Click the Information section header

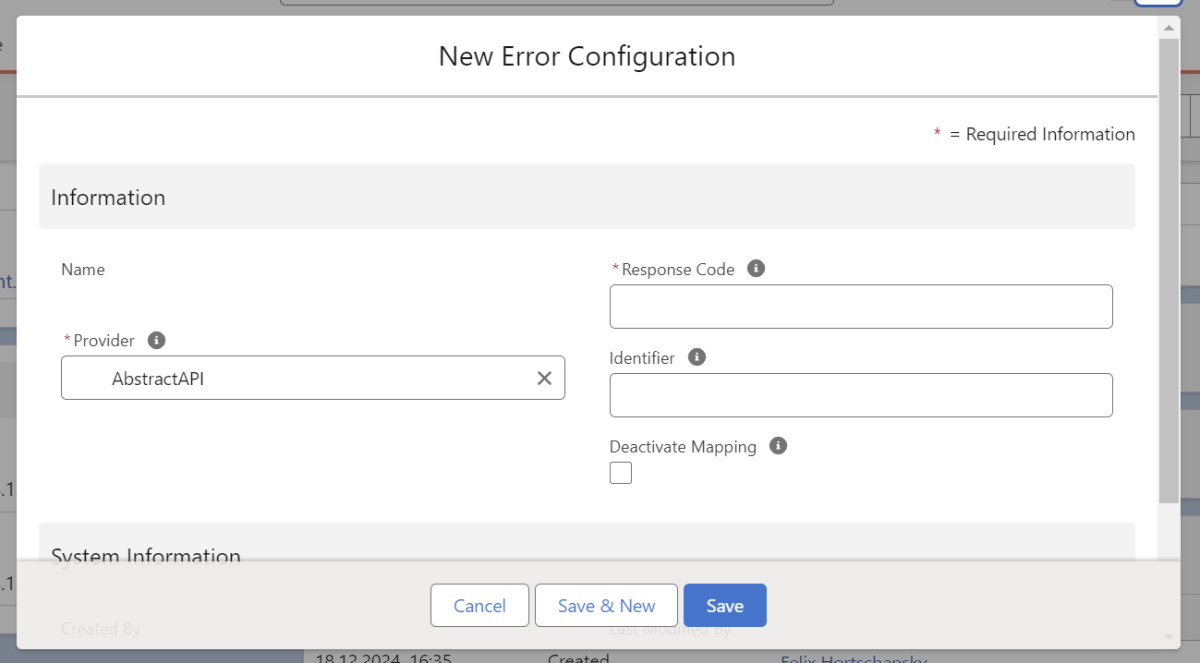click(x=108, y=197)
